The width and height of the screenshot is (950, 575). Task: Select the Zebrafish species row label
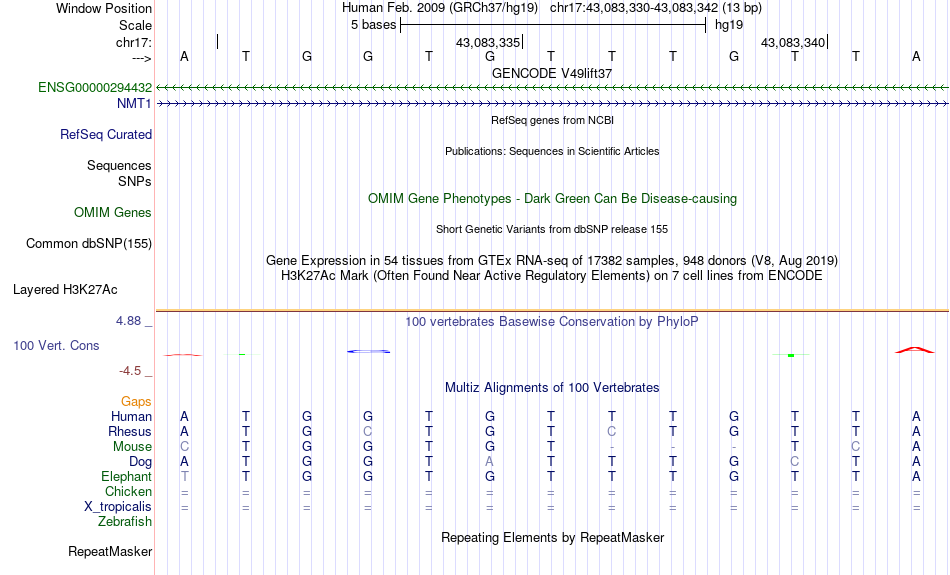tap(125, 521)
